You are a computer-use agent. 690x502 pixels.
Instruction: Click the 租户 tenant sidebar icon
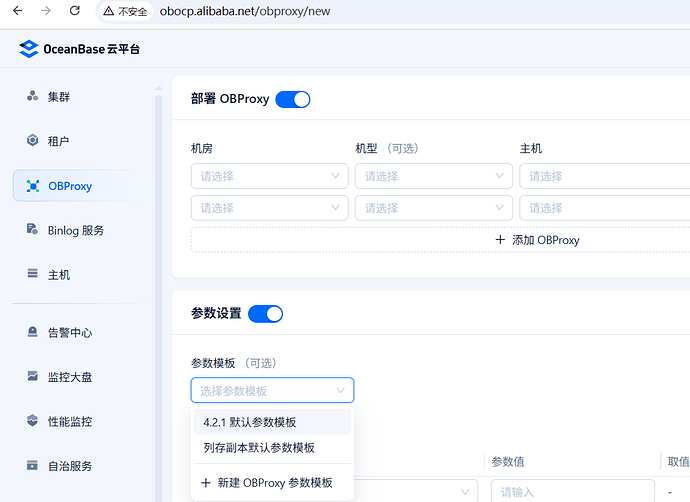click(32, 140)
